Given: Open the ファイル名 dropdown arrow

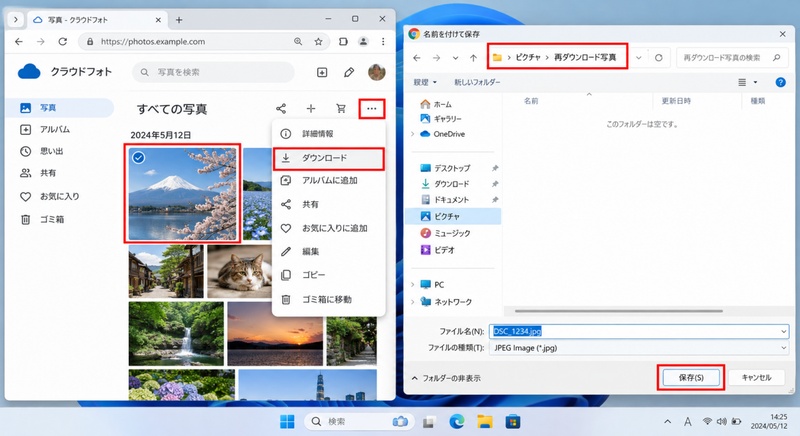Looking at the screenshot, I should (x=784, y=331).
